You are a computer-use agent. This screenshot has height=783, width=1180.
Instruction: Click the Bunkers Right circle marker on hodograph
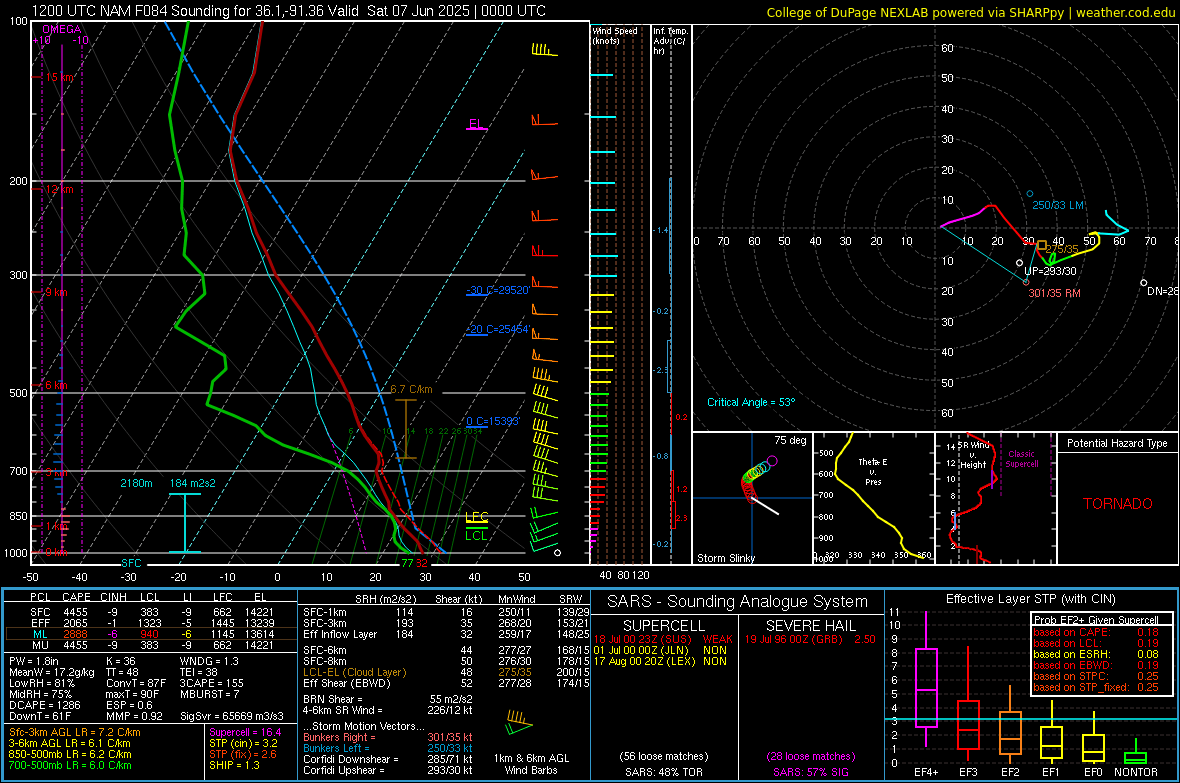1026,282
